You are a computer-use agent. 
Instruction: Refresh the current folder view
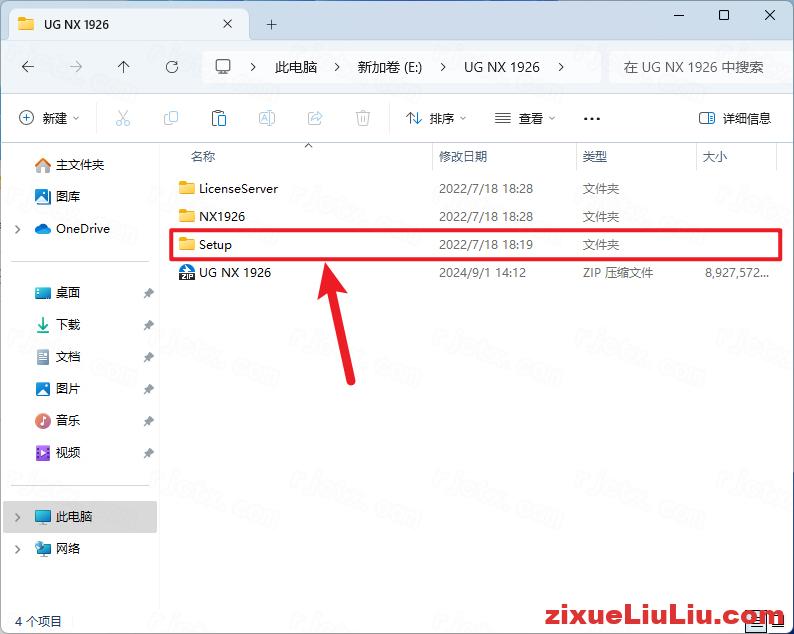(172, 66)
